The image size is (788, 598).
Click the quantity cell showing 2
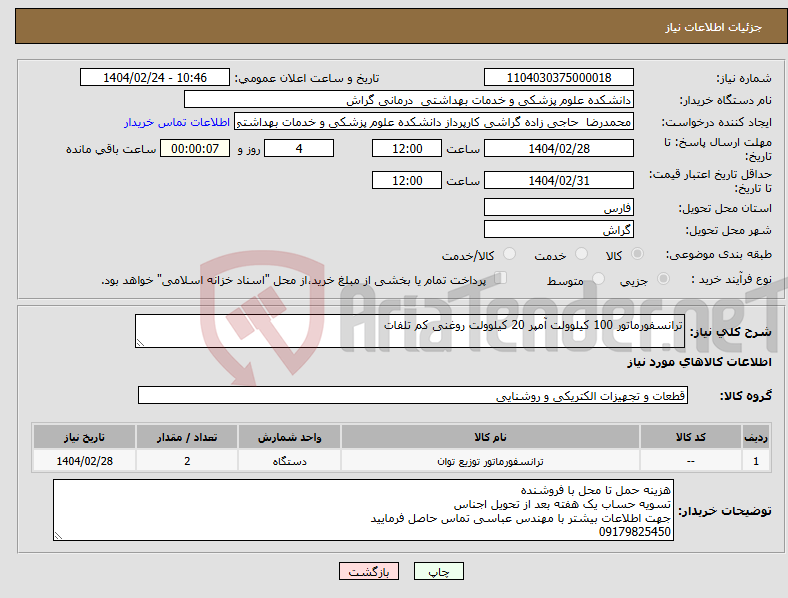187,461
